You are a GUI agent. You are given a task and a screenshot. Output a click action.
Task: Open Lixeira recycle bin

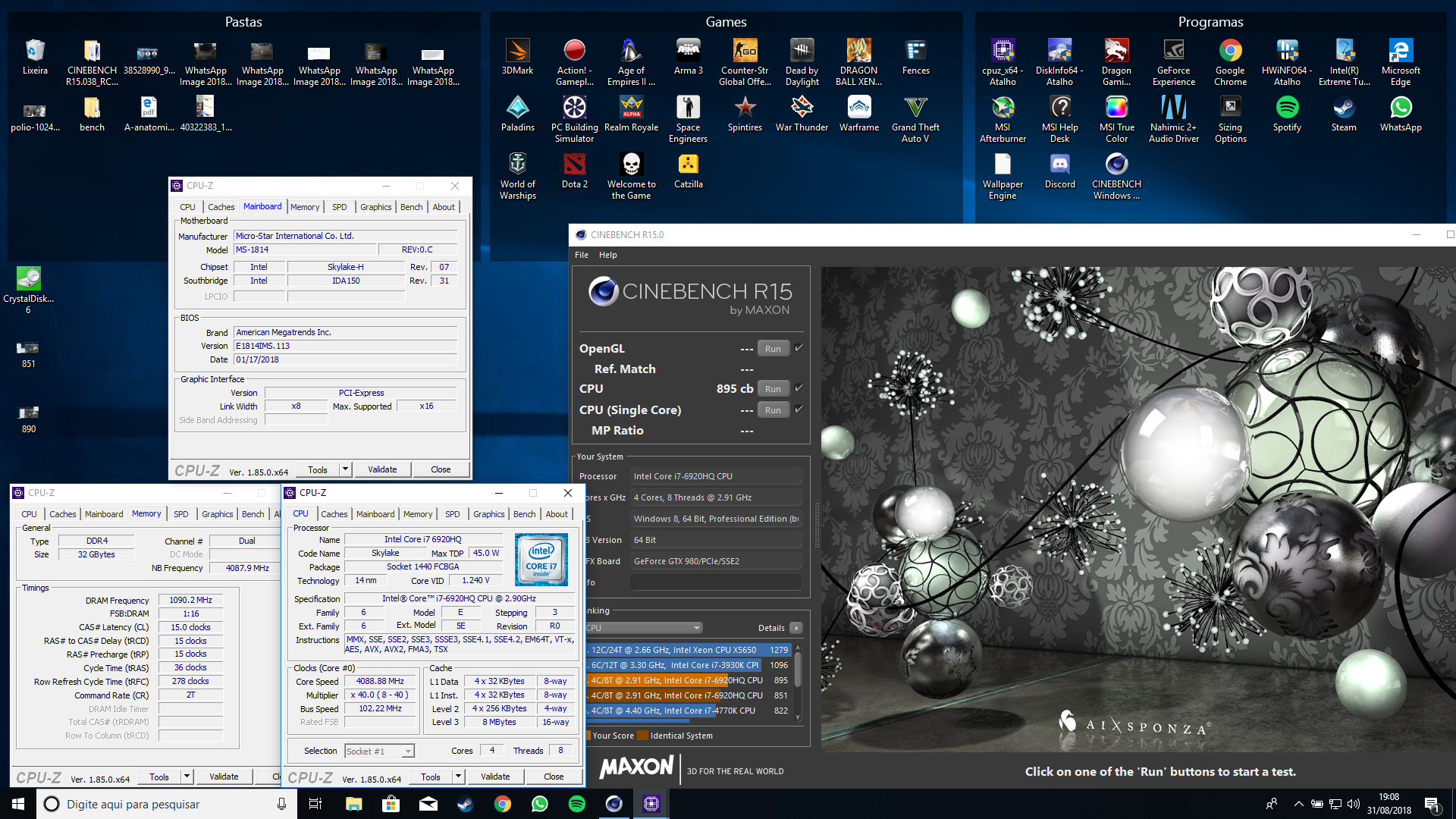[x=35, y=58]
